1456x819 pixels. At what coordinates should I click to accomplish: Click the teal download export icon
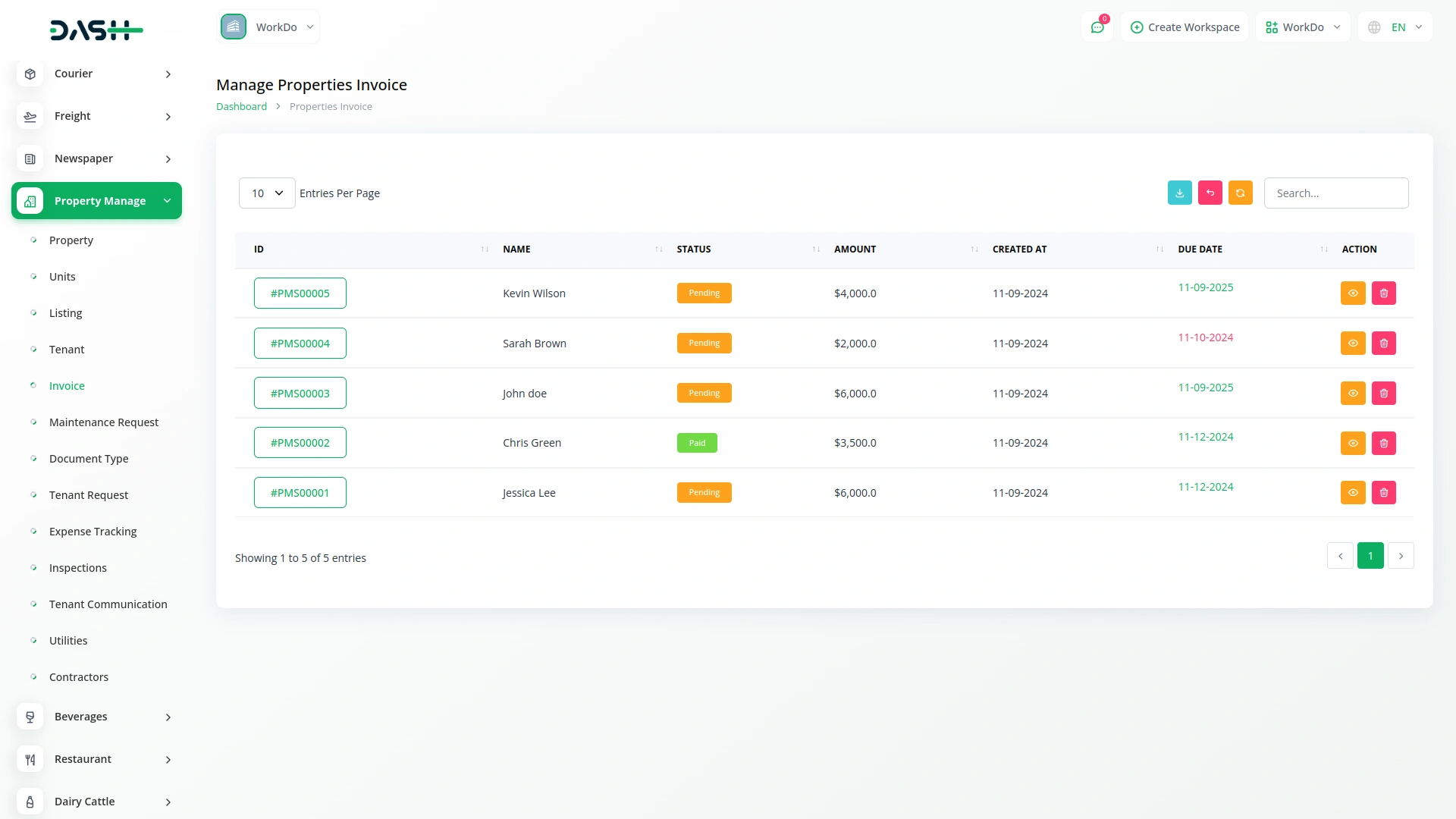1179,193
